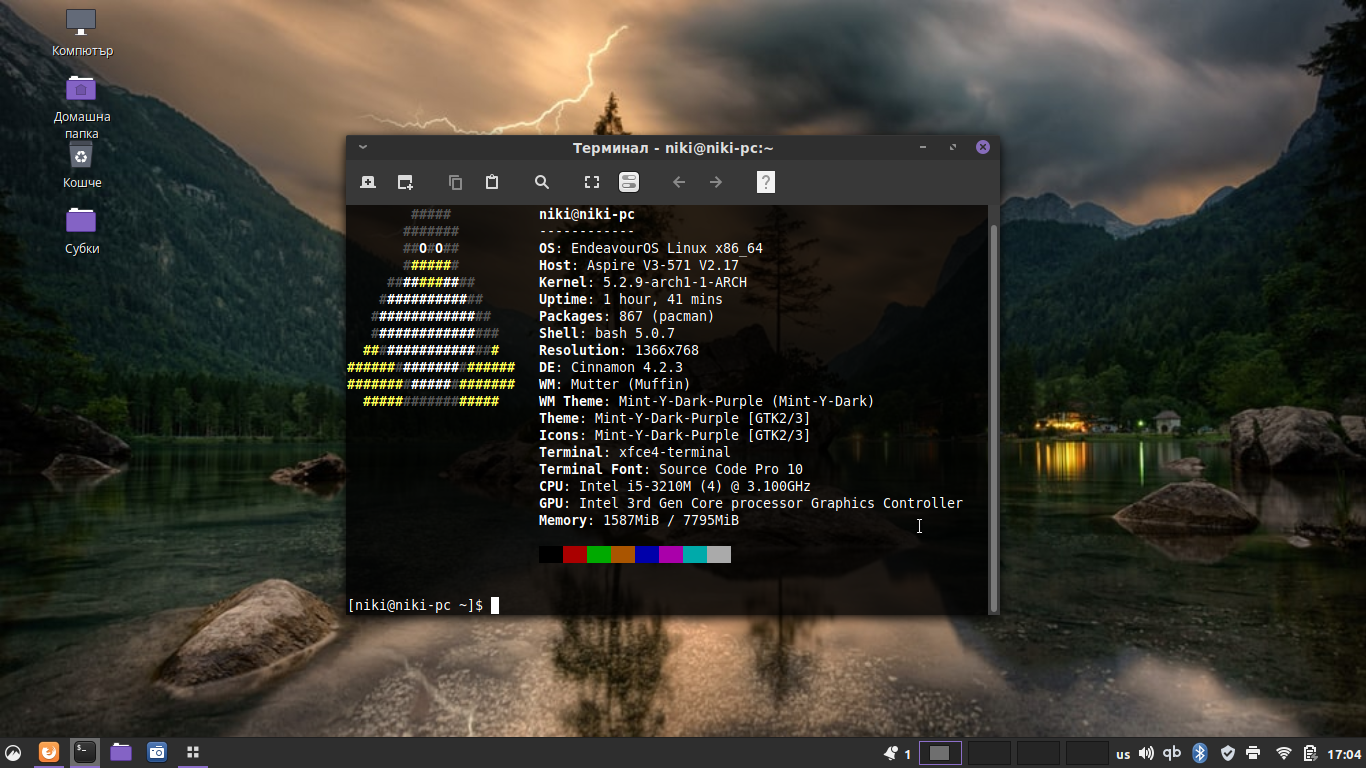Click the green color block in terminal

(x=598, y=554)
